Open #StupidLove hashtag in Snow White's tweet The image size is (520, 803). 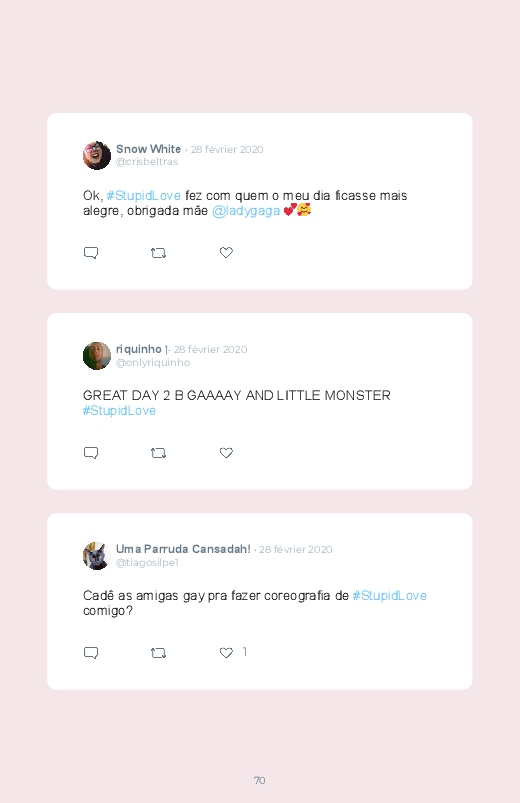[143, 196]
